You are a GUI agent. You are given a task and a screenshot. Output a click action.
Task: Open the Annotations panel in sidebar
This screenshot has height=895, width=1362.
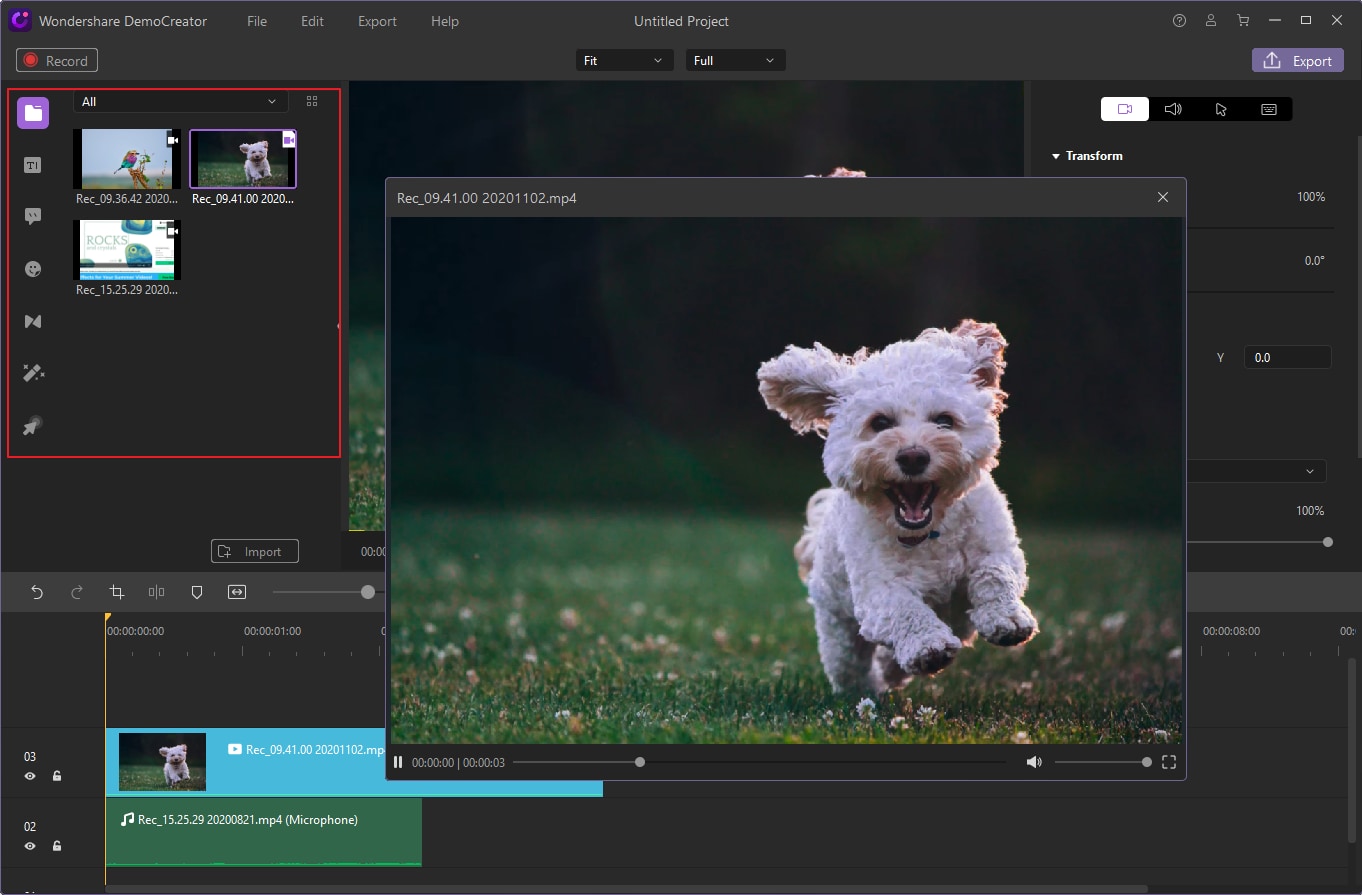[33, 217]
